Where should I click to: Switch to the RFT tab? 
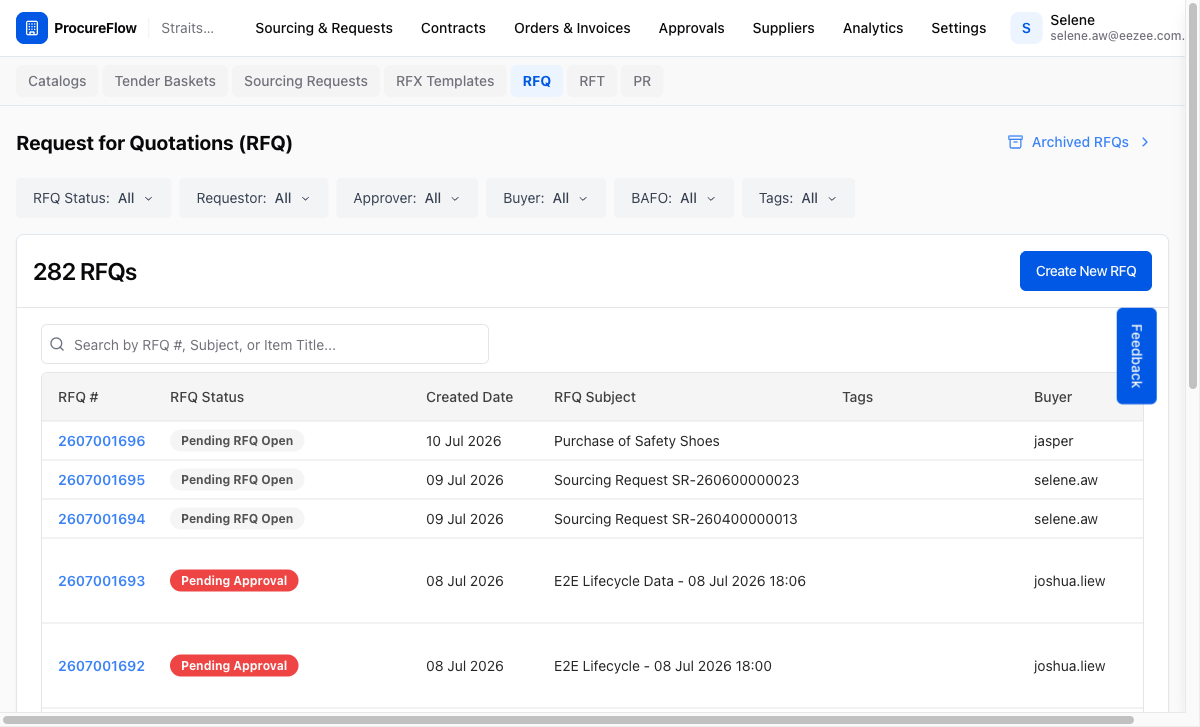pyautogui.click(x=592, y=81)
